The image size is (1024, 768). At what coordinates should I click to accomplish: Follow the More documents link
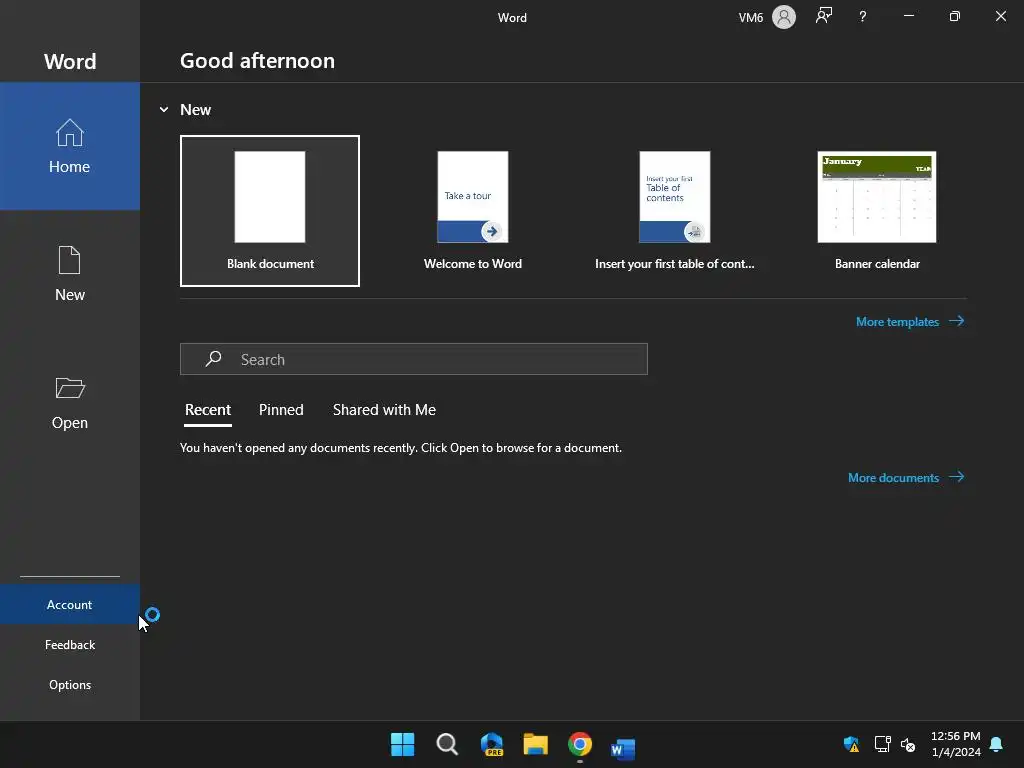906,477
